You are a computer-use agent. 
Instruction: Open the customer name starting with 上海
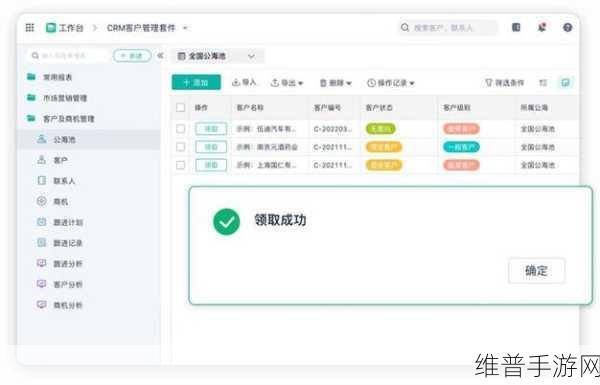[x=266, y=165]
